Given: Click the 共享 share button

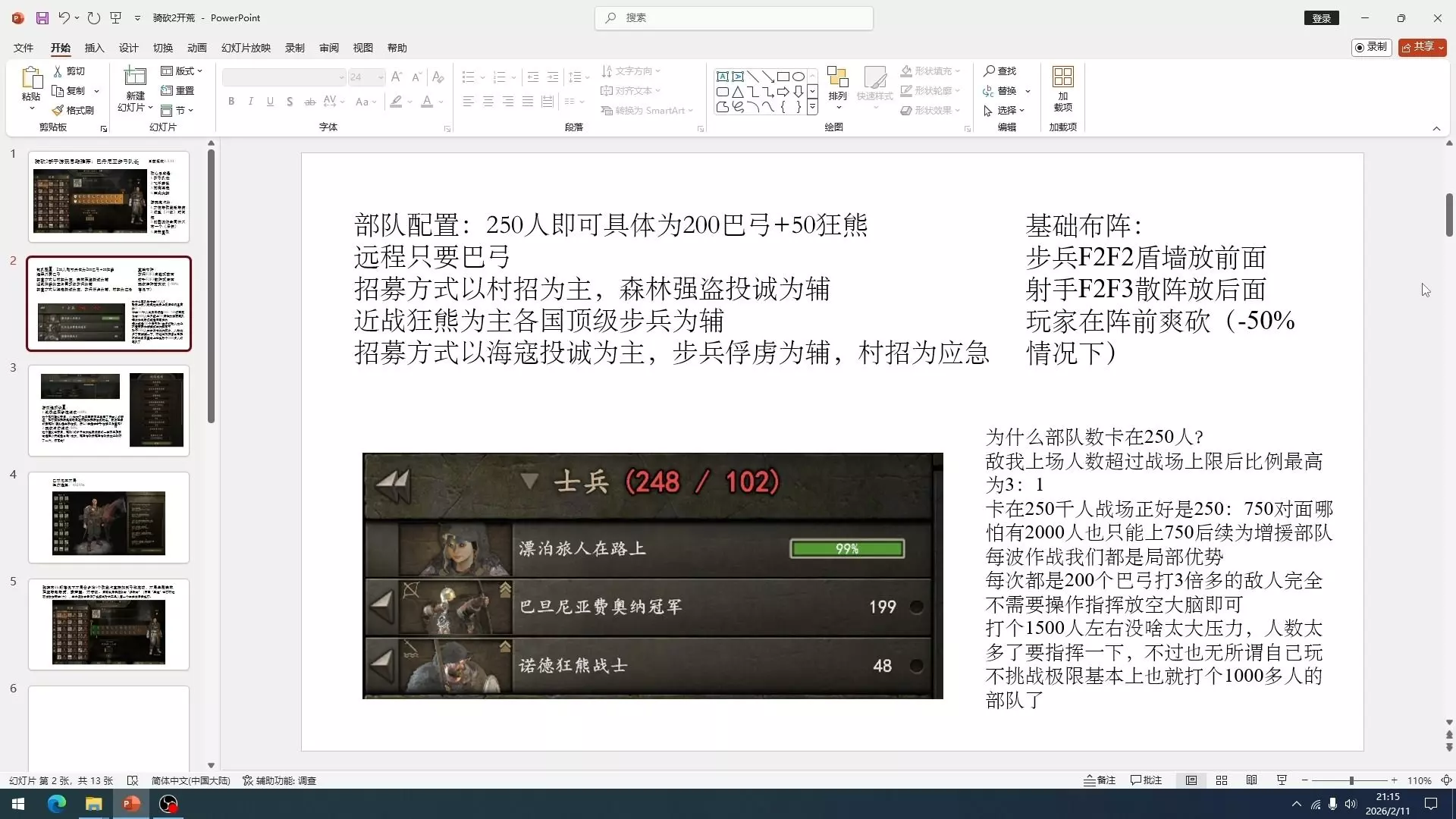Looking at the screenshot, I should (x=1423, y=47).
